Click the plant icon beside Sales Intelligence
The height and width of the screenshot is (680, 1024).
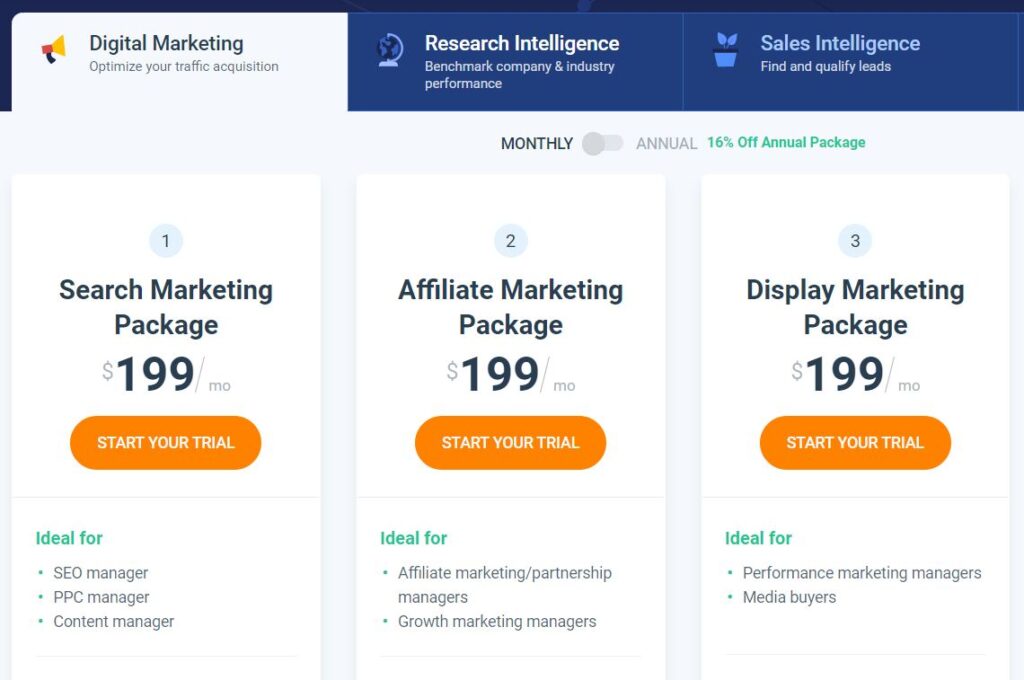pyautogui.click(x=724, y=47)
